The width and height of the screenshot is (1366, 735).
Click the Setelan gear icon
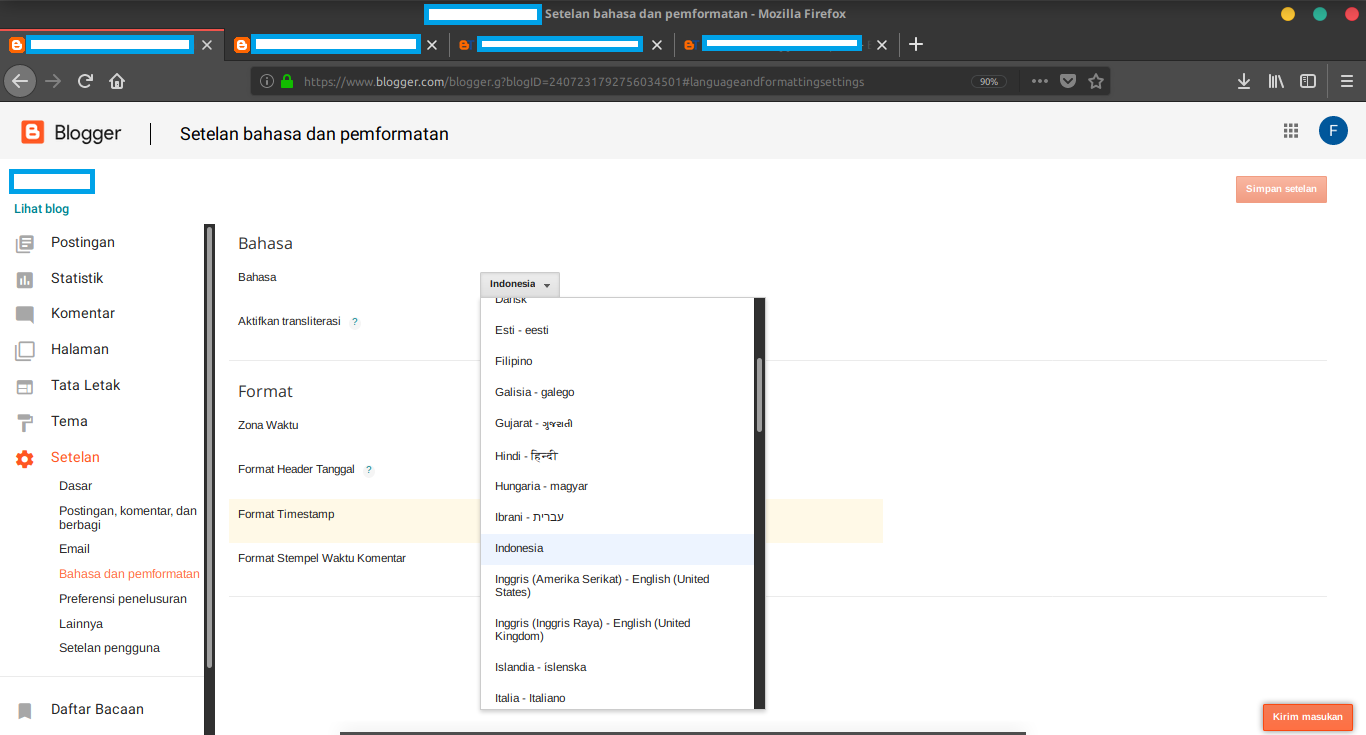pos(25,457)
